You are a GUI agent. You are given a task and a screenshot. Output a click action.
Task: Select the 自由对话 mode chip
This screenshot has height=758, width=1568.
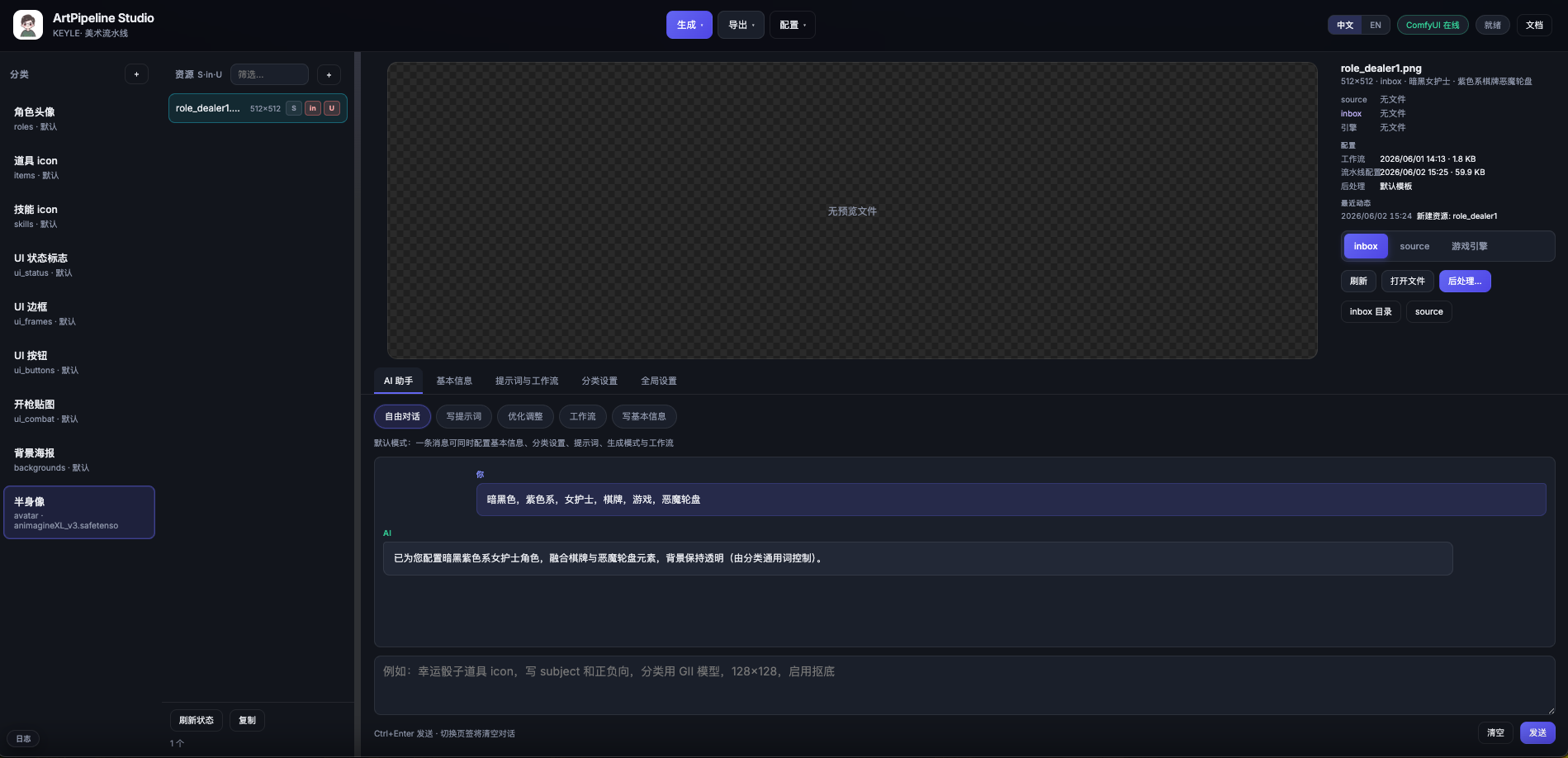pyautogui.click(x=402, y=416)
